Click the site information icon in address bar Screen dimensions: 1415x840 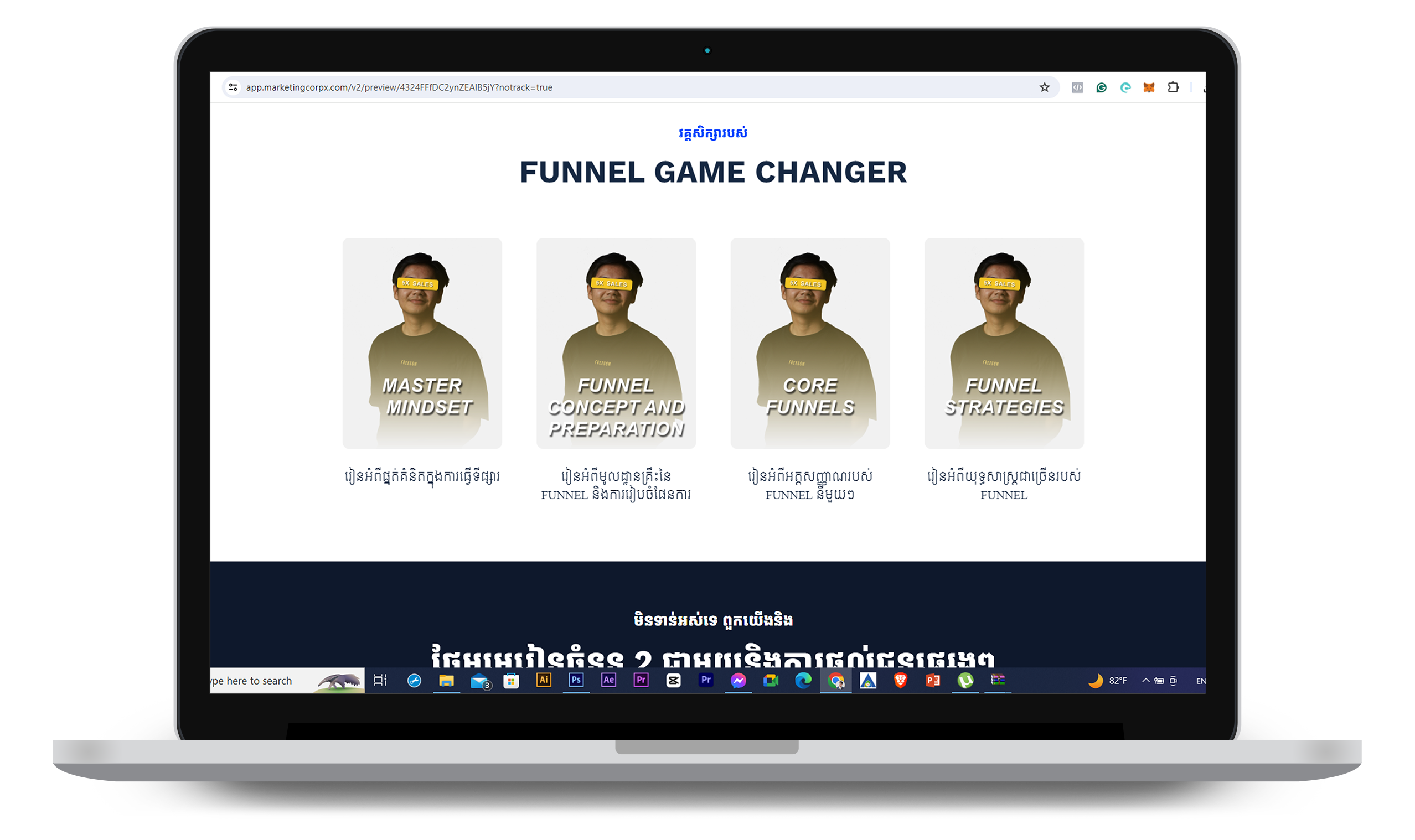click(233, 87)
